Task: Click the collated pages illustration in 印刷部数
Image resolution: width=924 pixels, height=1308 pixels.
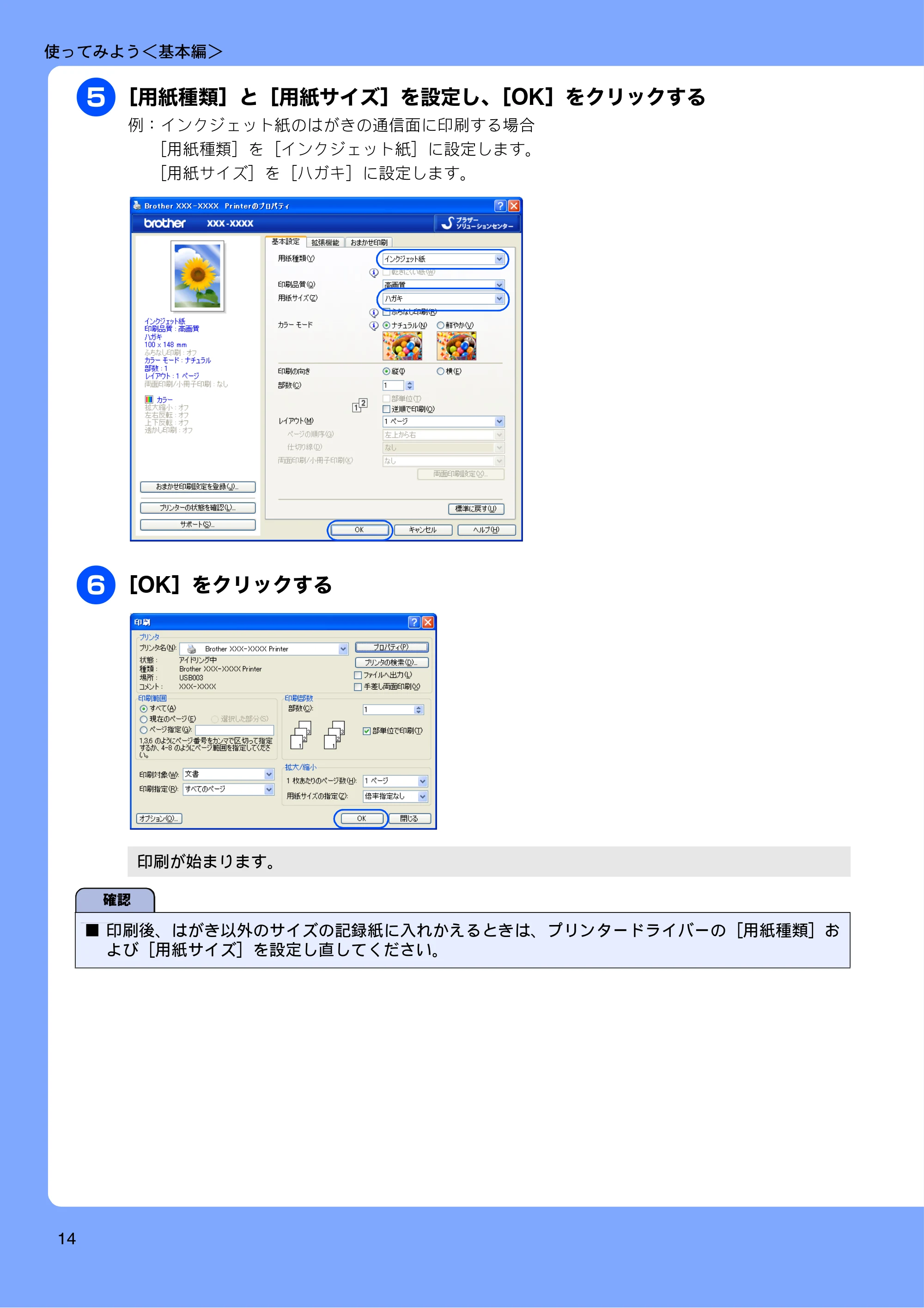Action: 317,735
